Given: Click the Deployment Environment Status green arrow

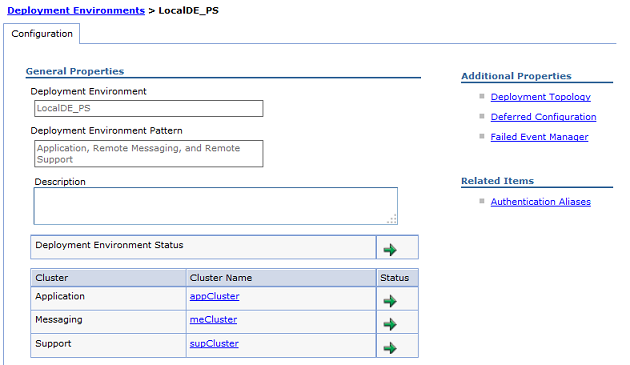Looking at the screenshot, I should click(390, 250).
